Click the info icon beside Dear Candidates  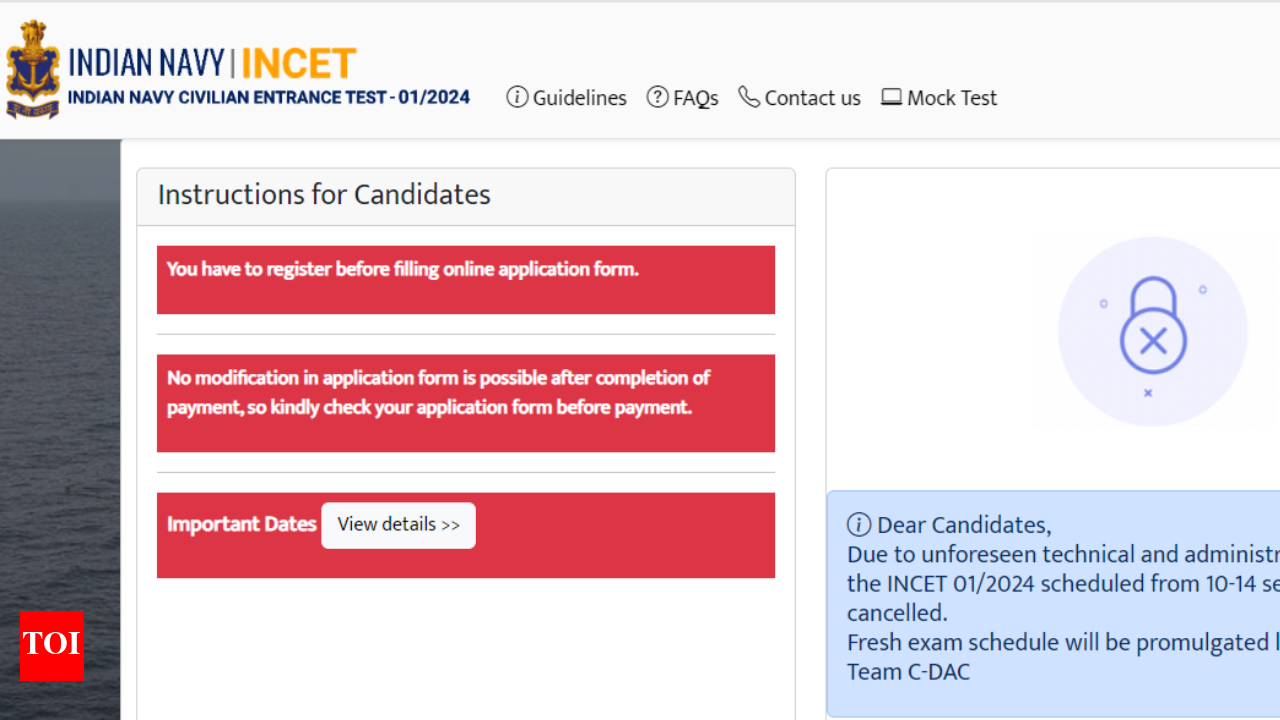tap(859, 525)
